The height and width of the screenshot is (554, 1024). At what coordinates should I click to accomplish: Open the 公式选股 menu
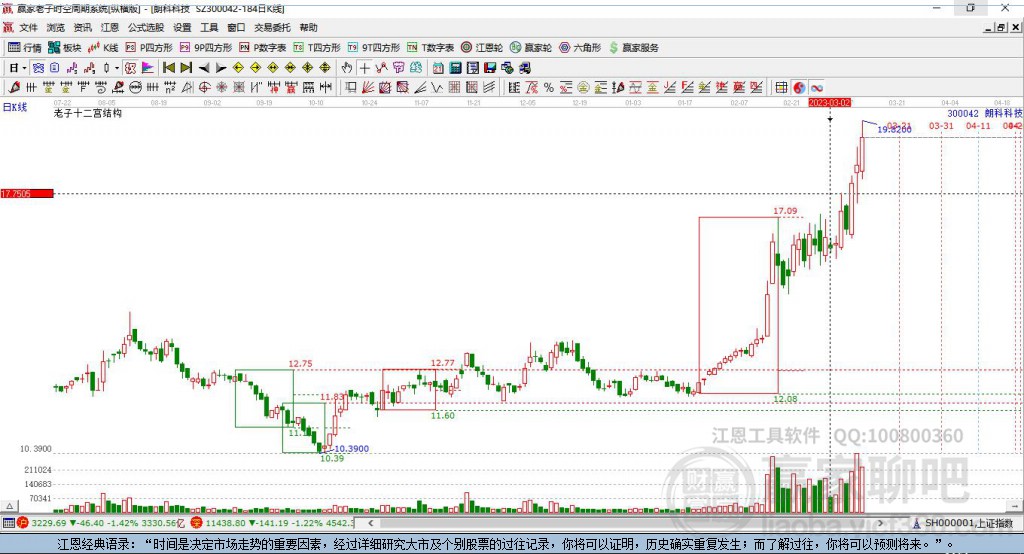146,27
